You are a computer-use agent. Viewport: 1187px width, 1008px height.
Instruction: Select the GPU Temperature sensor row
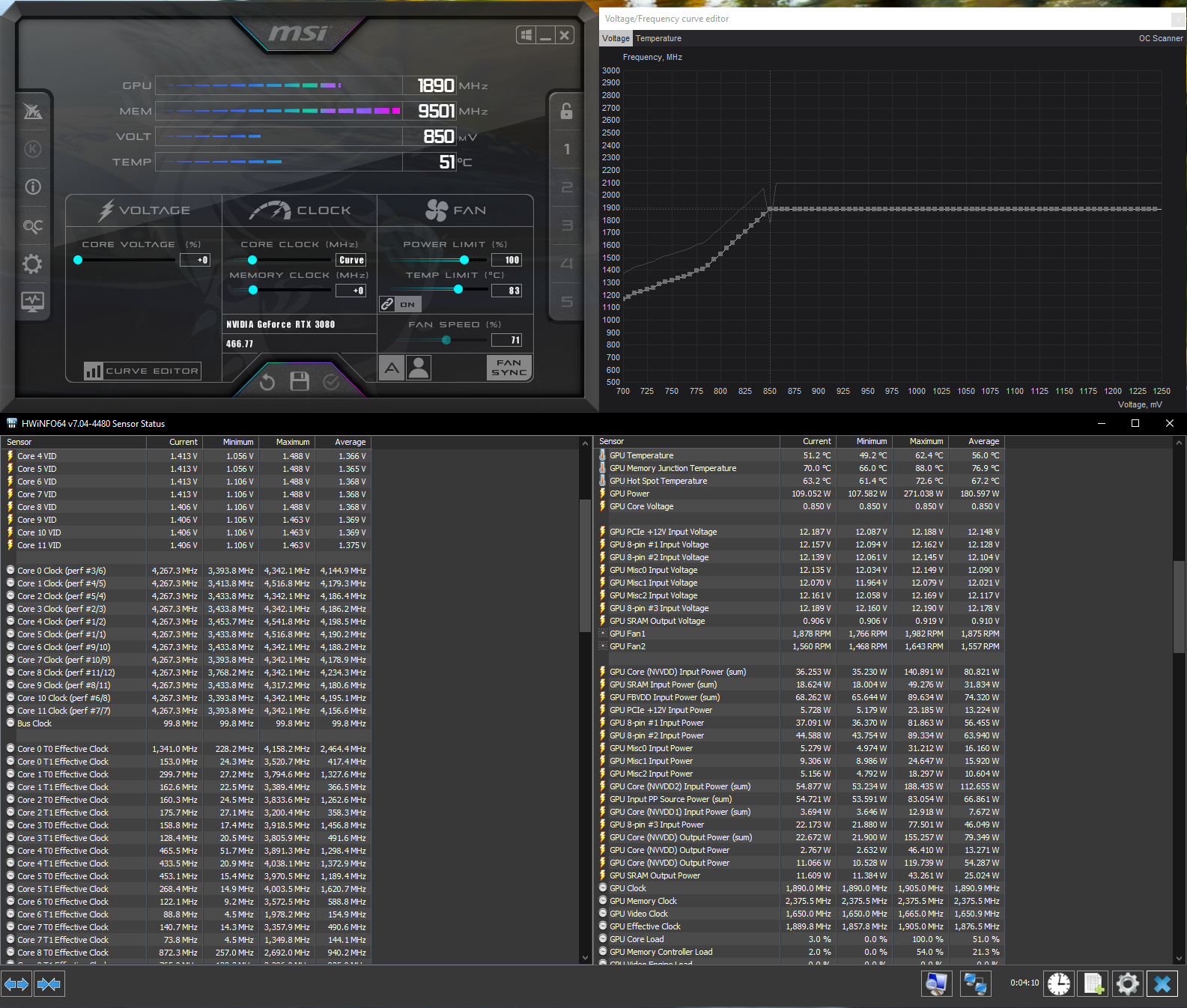tap(800, 455)
